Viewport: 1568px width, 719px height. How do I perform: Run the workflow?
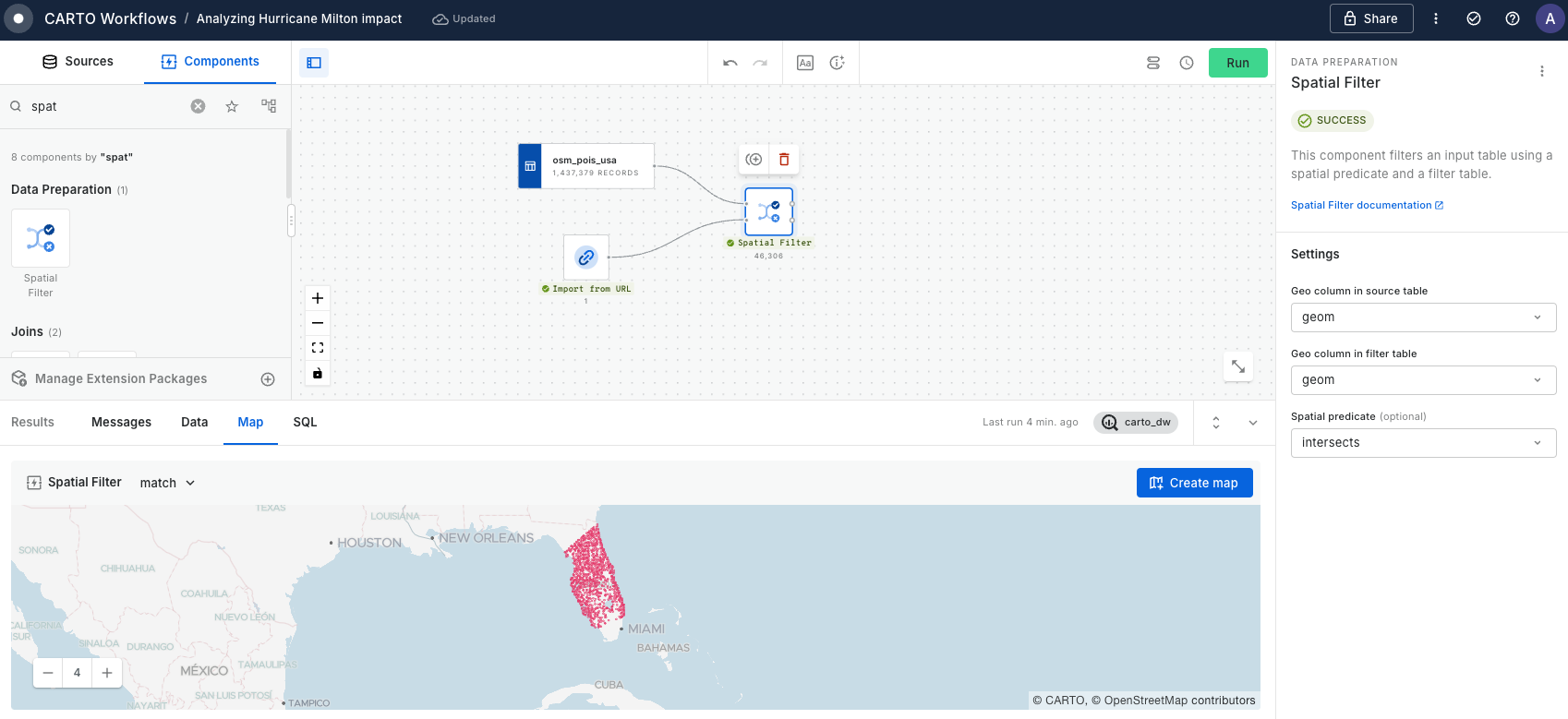click(x=1237, y=63)
